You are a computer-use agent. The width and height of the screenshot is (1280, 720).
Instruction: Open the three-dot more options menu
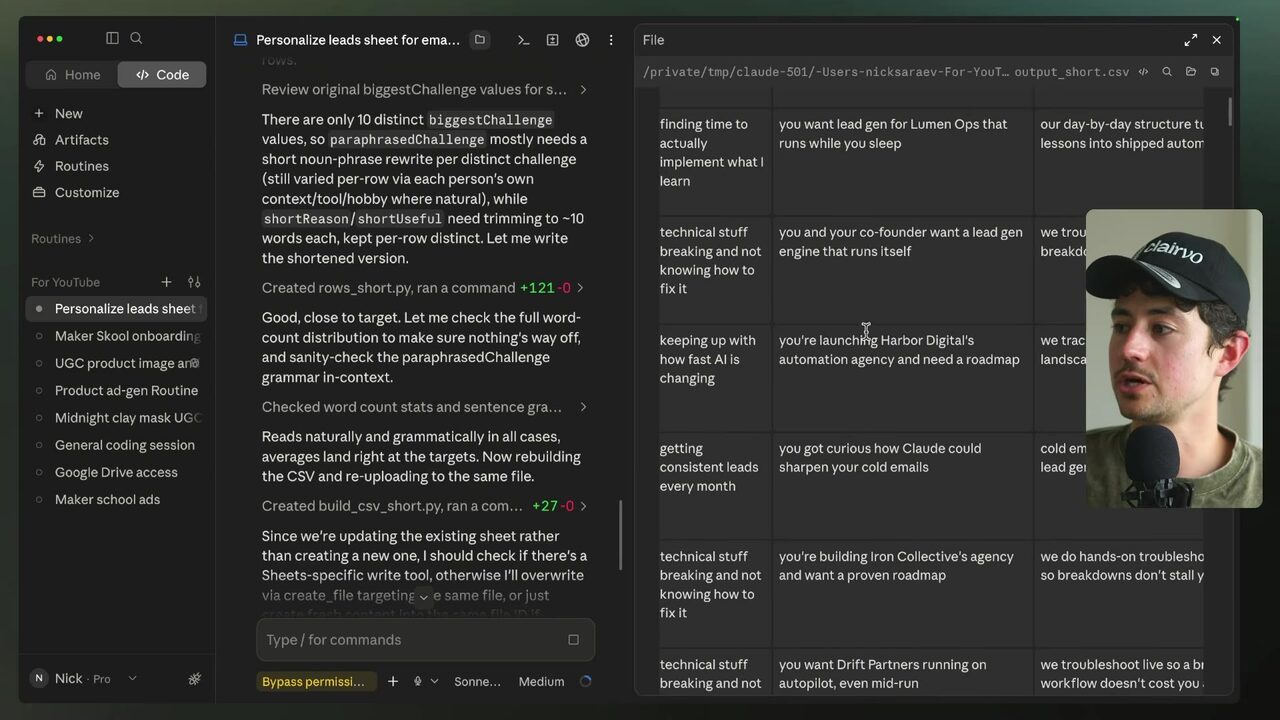(x=611, y=40)
